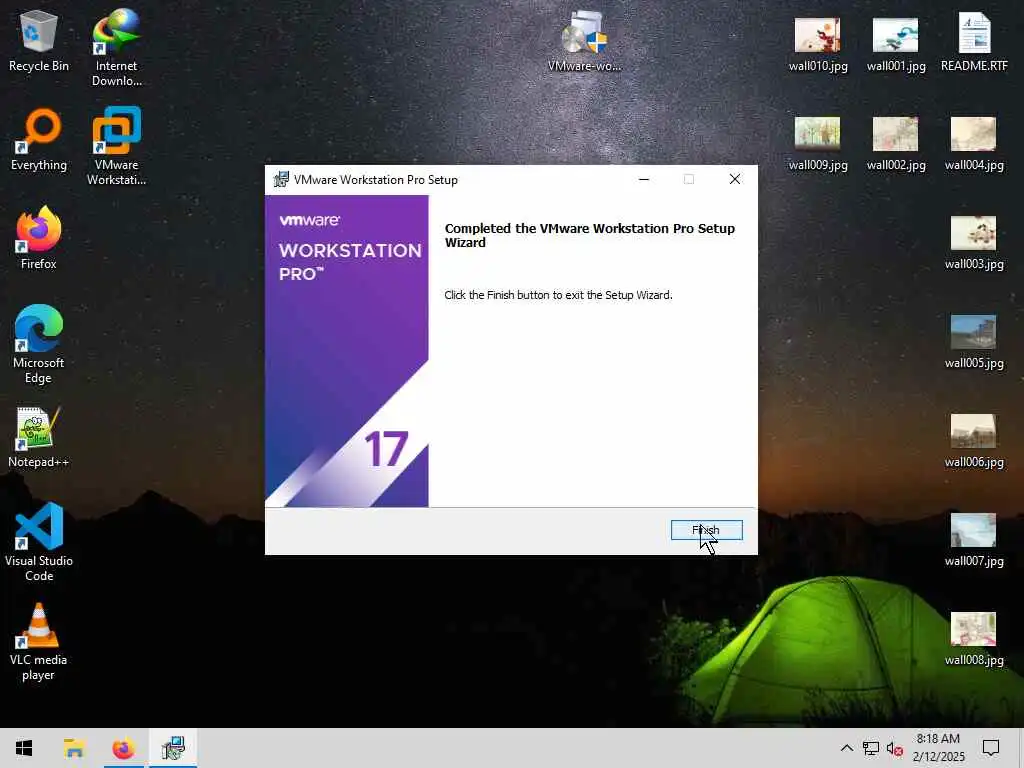1024x768 pixels.
Task: Select wall002.jpg desktop file
Action: tap(896, 144)
